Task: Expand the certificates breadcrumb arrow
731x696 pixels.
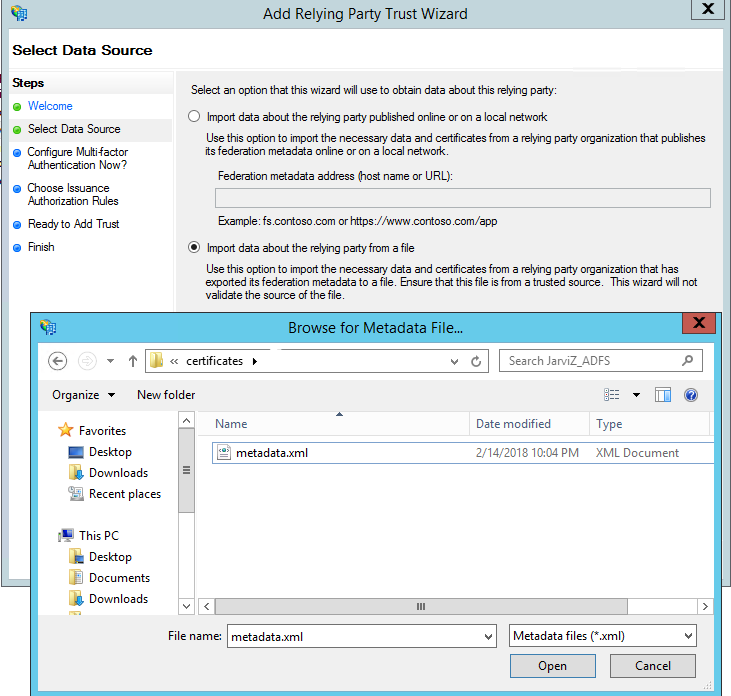Action: click(255, 361)
